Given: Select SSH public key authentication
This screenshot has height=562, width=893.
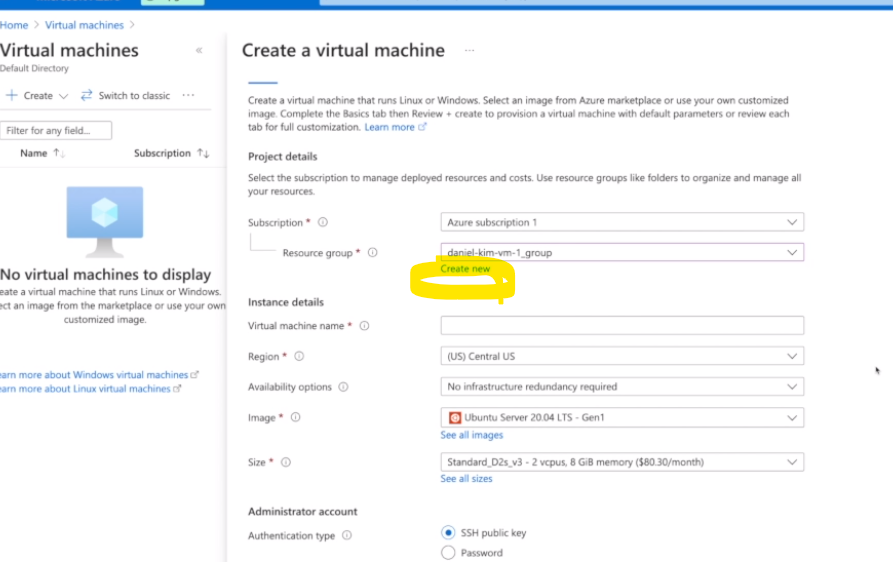Looking at the screenshot, I should (x=448, y=532).
